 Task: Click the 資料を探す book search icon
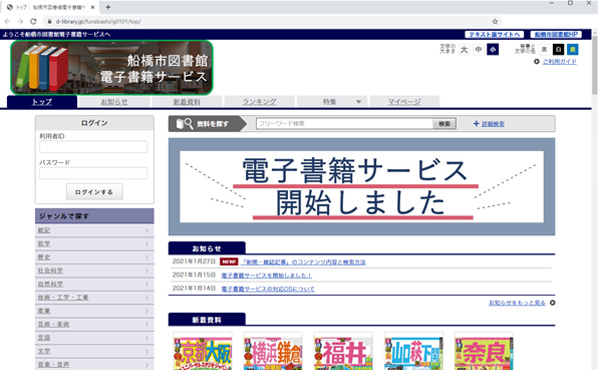click(185, 124)
